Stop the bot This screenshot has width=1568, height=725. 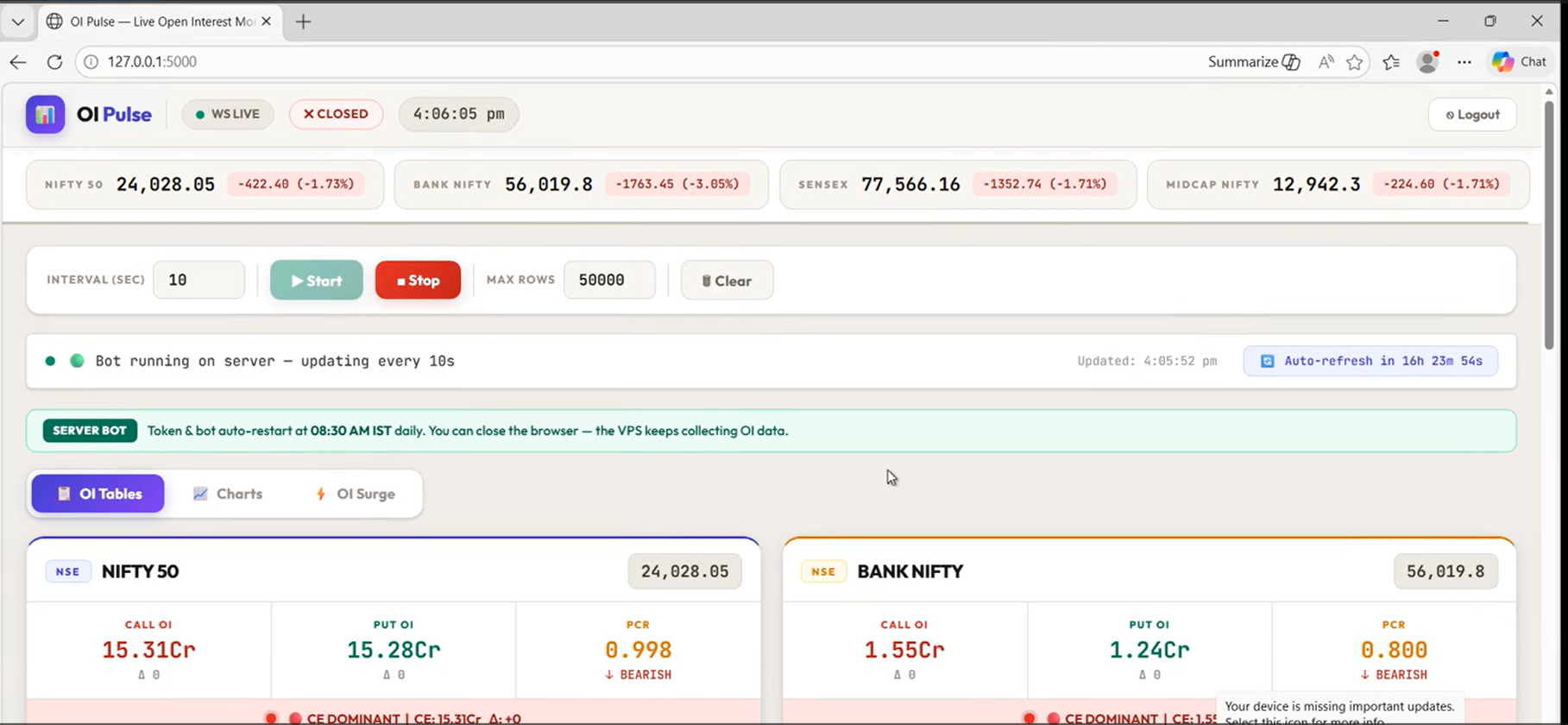[x=418, y=281]
